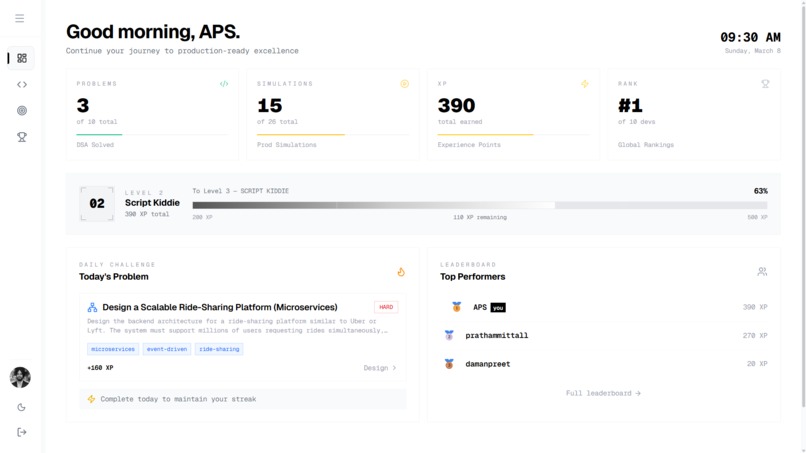Click the users icon in Leaderboard panel

(762, 271)
